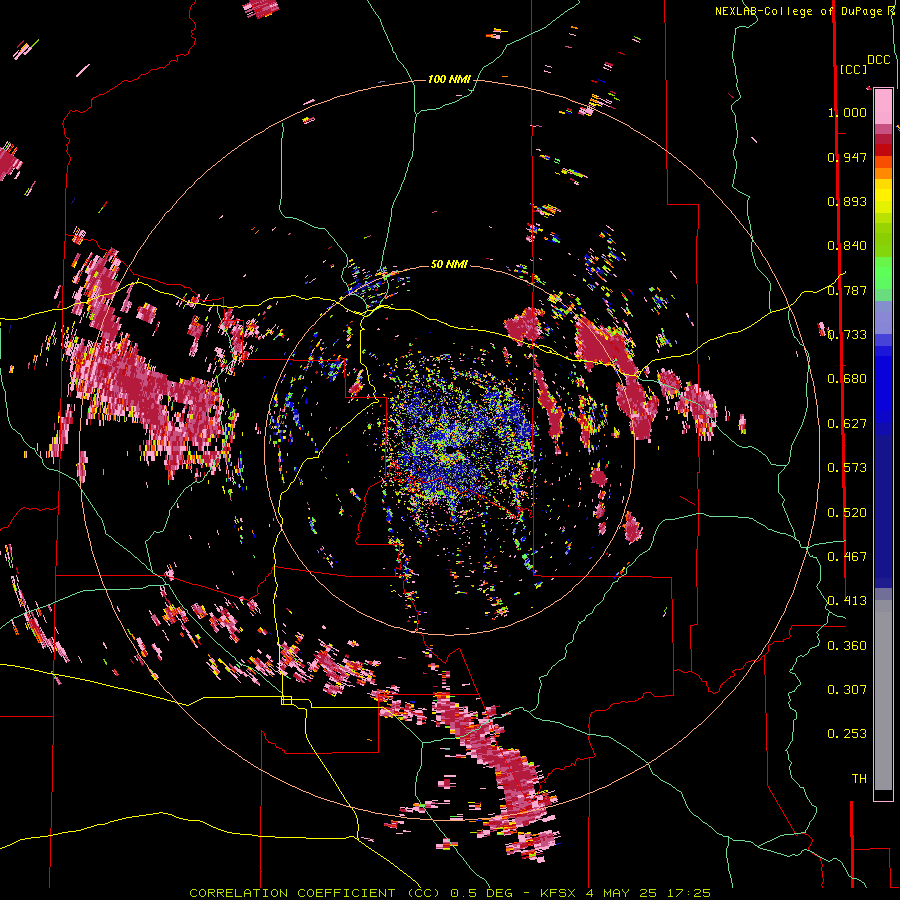Pick the bright green segment of the color bar
Image resolution: width=900 pixels, height=900 pixels.
click(883, 273)
